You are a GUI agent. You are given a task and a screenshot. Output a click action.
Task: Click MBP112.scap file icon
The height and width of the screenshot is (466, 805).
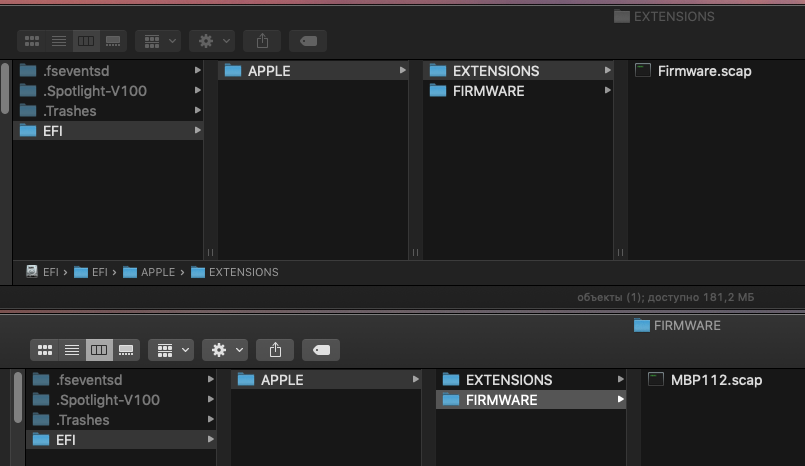tap(656, 379)
